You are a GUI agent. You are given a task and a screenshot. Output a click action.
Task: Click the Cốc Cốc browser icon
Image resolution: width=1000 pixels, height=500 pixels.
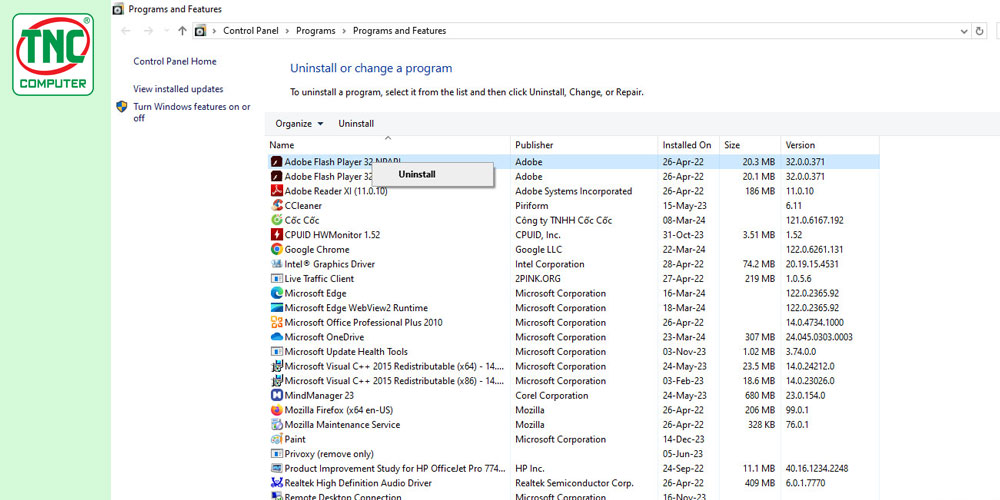(277, 220)
